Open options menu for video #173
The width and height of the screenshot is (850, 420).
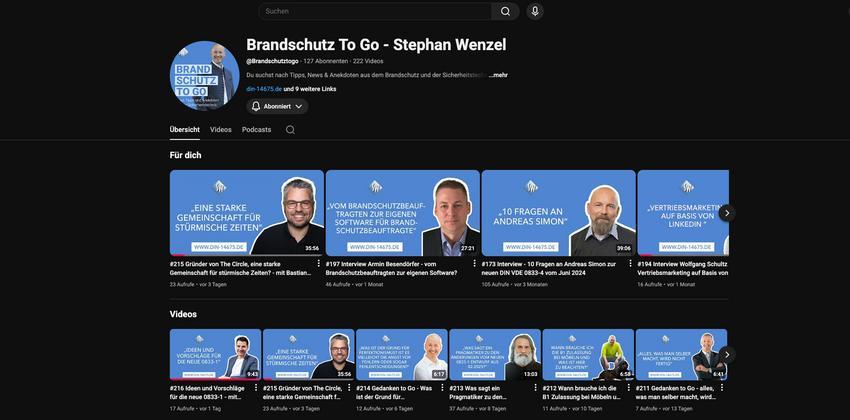pyautogui.click(x=630, y=264)
